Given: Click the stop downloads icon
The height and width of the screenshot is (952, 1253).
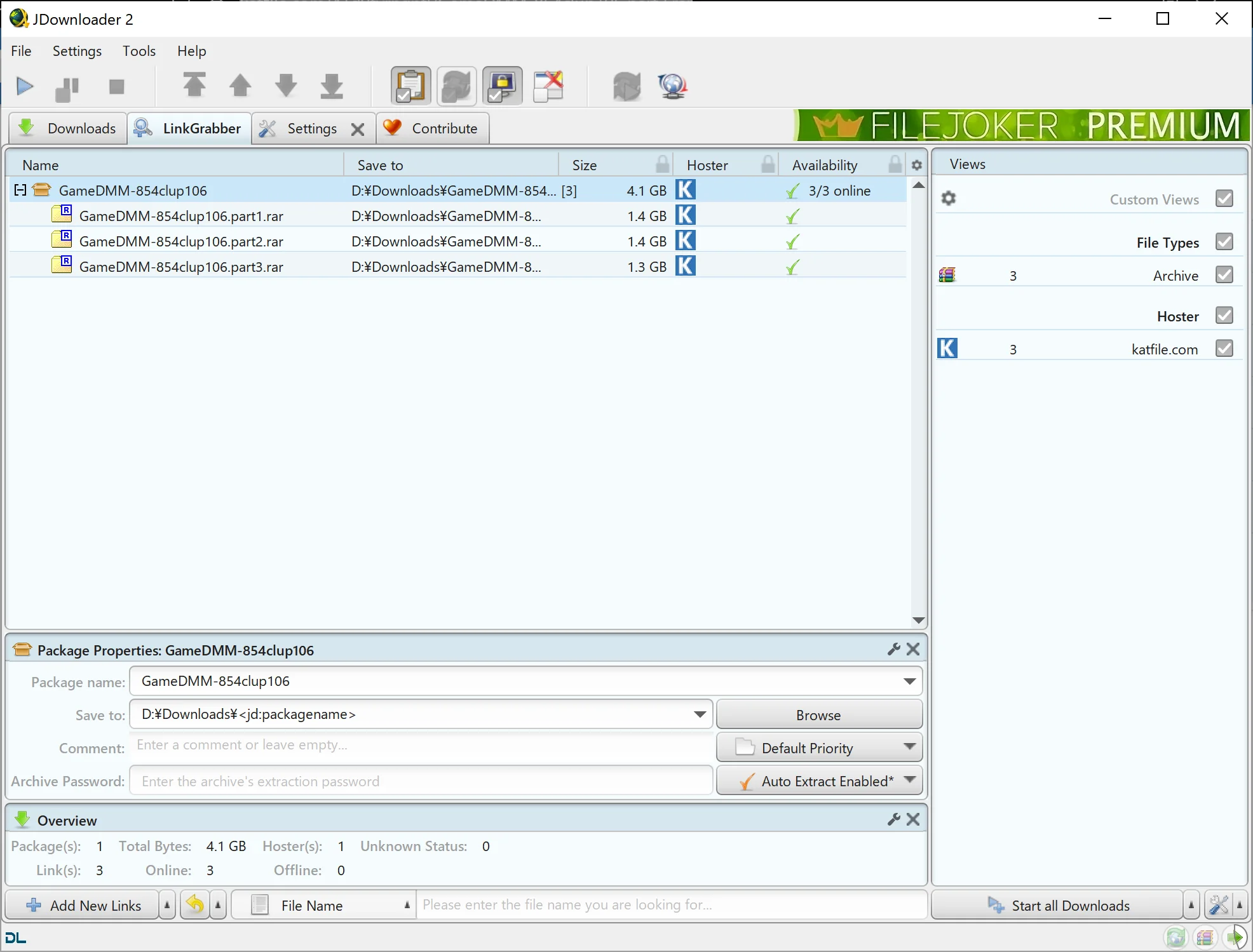Looking at the screenshot, I should (x=117, y=86).
